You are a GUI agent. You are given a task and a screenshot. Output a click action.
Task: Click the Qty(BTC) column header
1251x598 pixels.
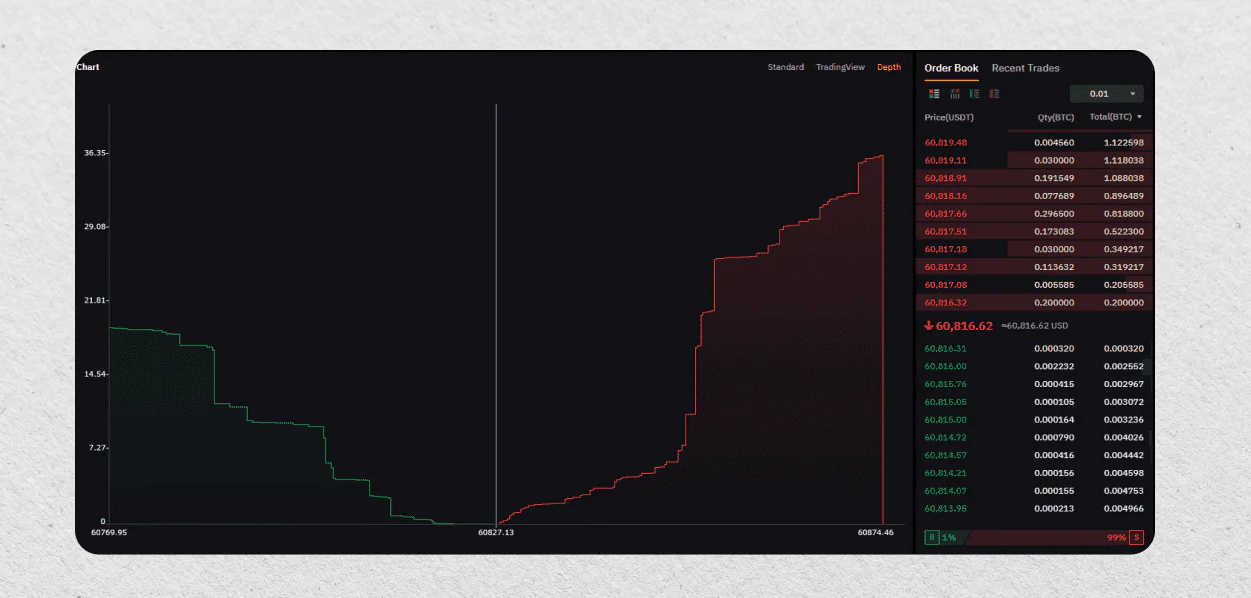(x=1054, y=117)
